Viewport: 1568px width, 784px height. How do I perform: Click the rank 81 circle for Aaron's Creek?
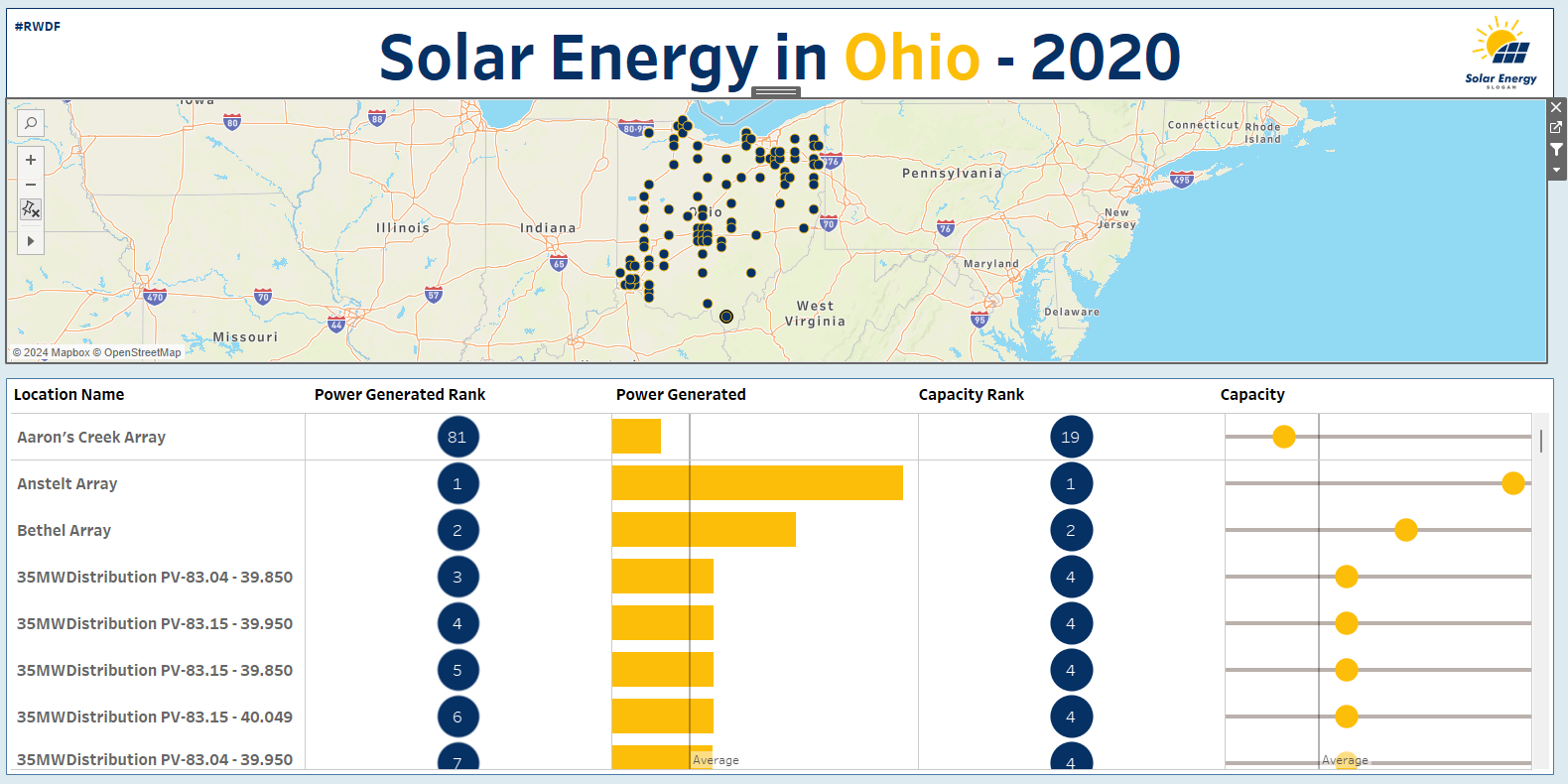(x=457, y=437)
